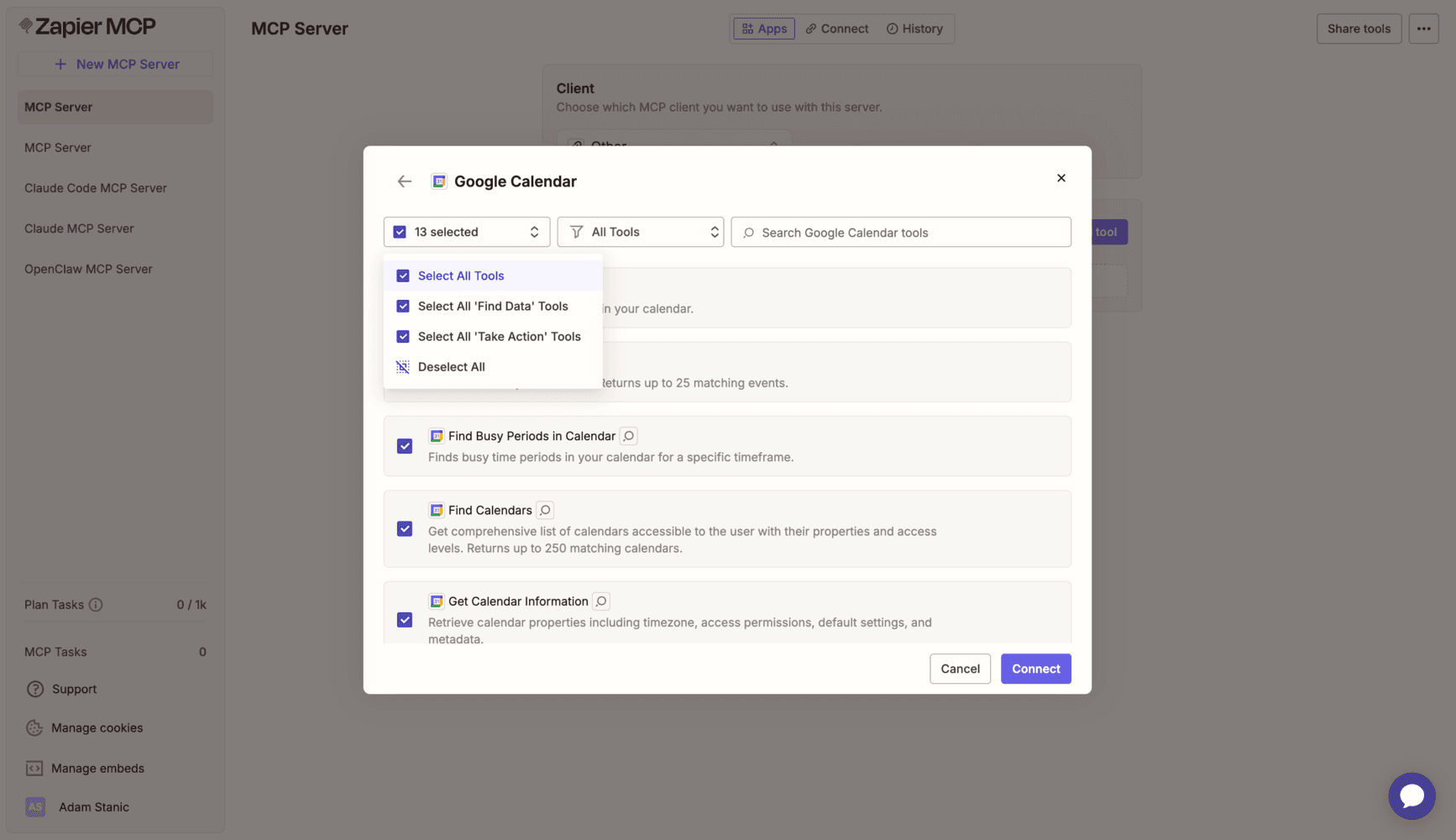Click the back arrow in Google Calendar dialog
The image size is (1456, 840).
coord(405,181)
